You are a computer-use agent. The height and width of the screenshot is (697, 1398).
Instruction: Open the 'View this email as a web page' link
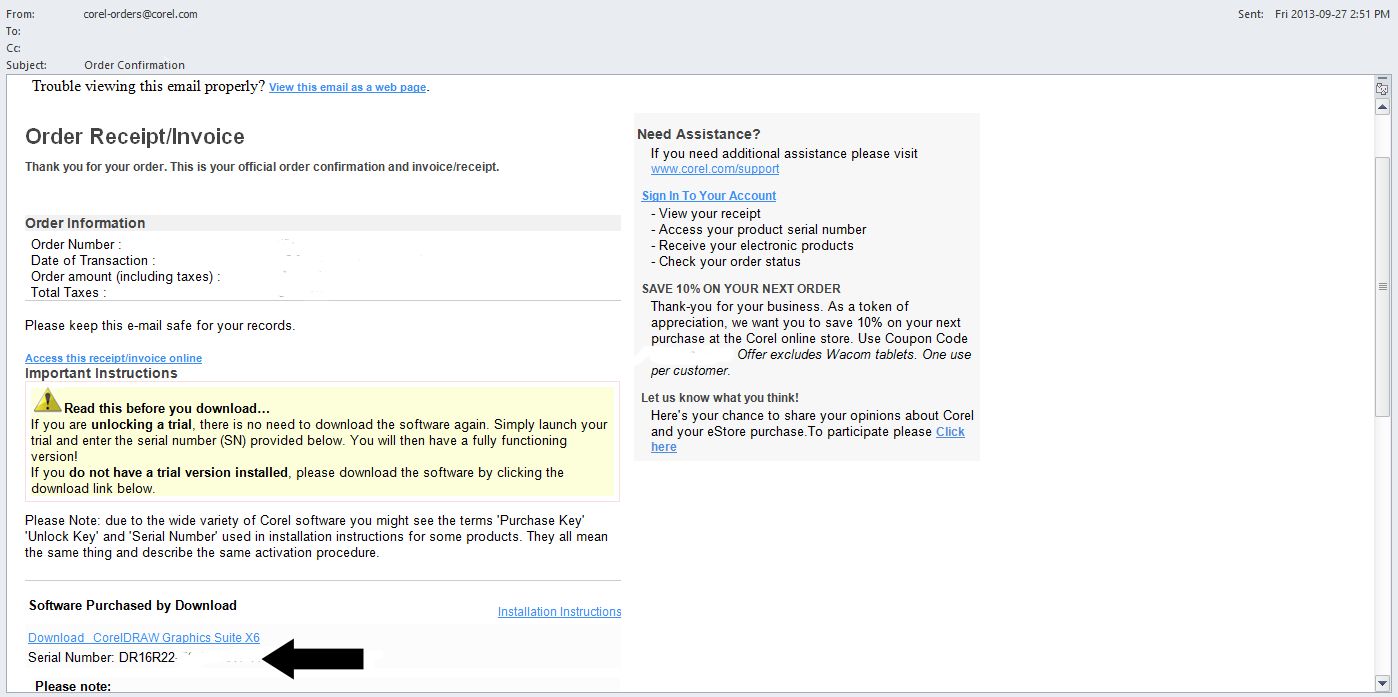348,87
